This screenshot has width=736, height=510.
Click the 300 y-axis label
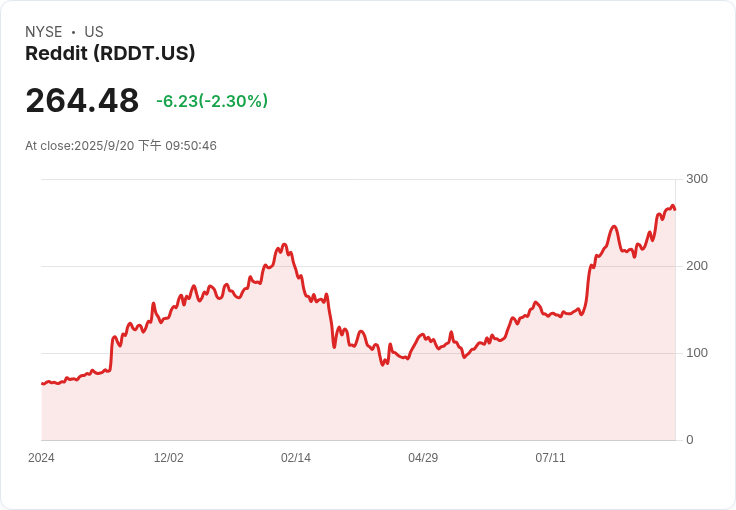[x=697, y=179]
